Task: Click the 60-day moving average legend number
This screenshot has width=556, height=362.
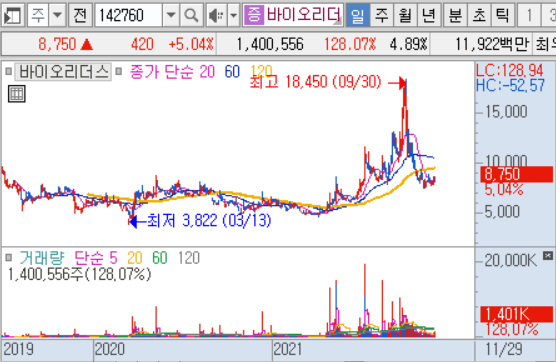Action: pos(232,72)
